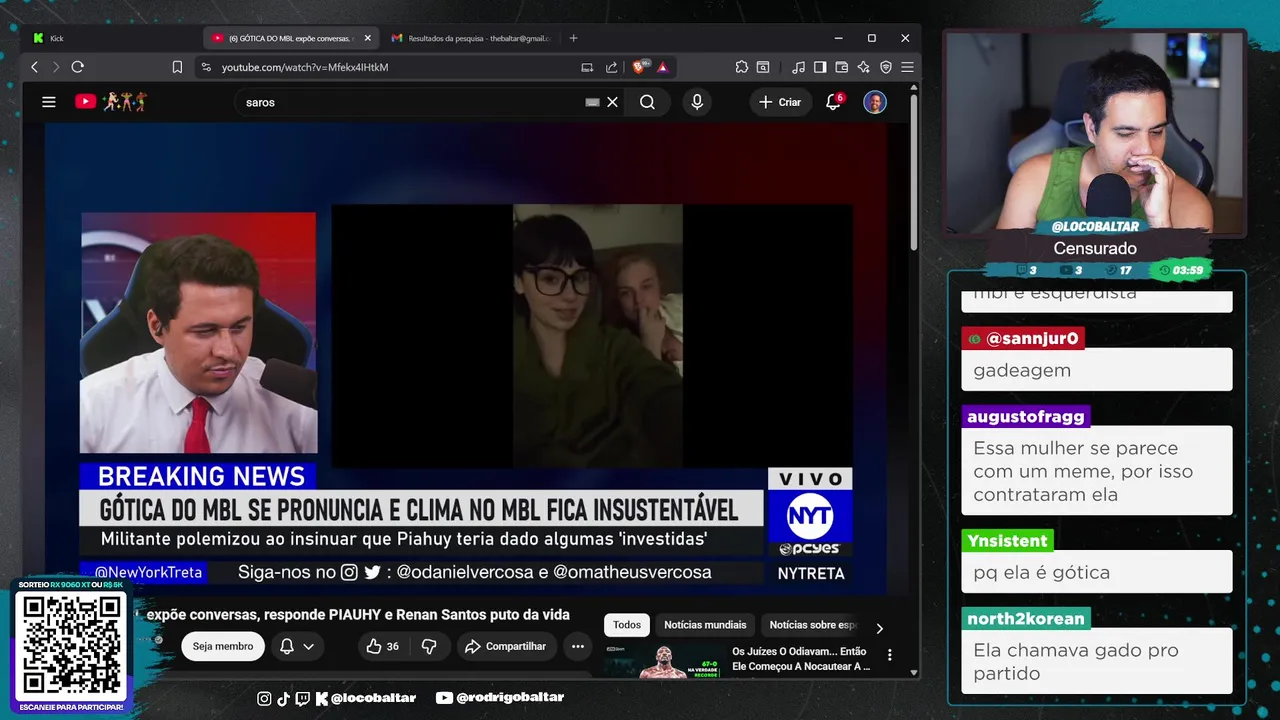Image resolution: width=1280 pixels, height=720 pixels.
Task: Open the Brave Rewards triangle icon
Action: pos(661,67)
